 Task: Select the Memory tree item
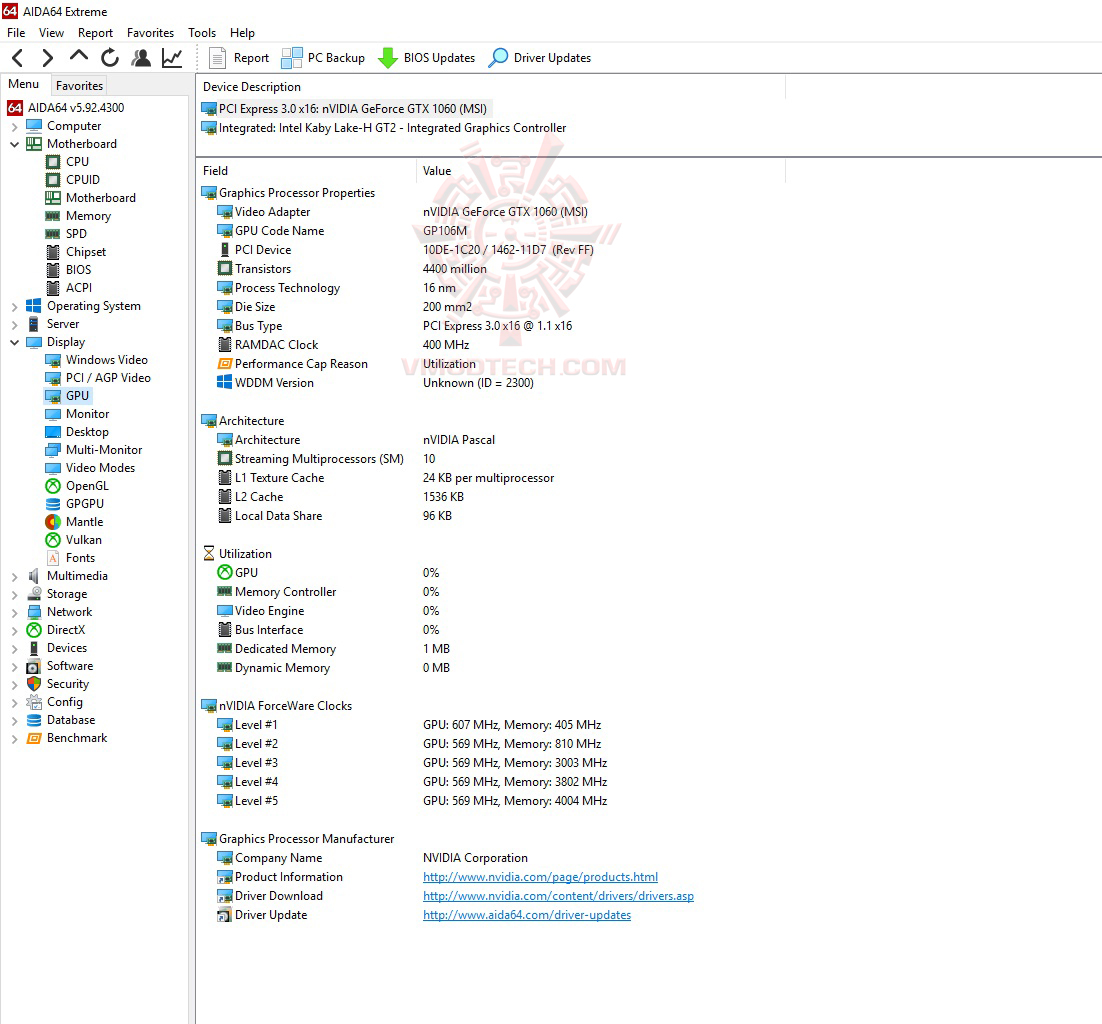(79, 216)
